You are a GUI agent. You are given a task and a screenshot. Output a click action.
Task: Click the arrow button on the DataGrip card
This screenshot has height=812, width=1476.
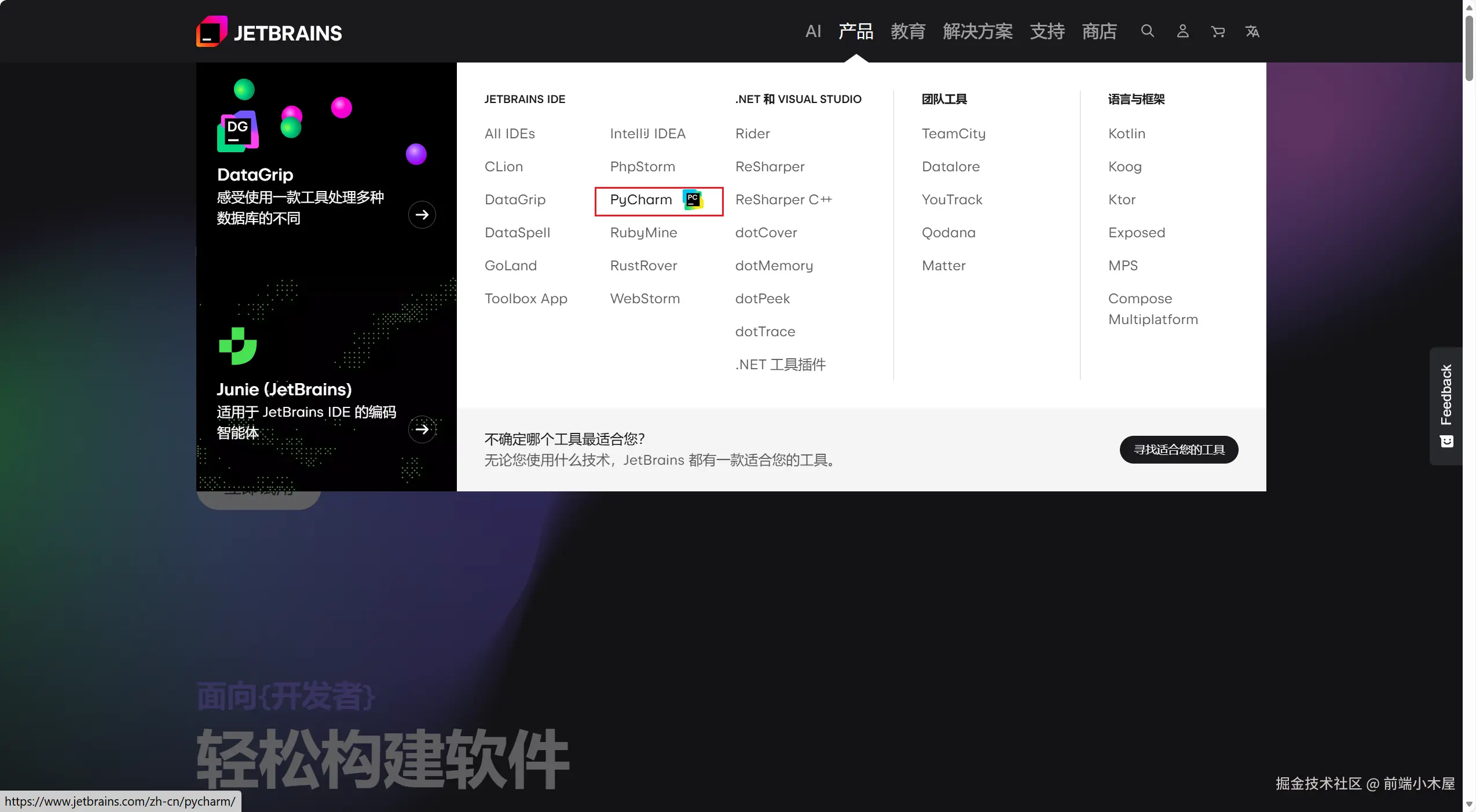coord(422,214)
